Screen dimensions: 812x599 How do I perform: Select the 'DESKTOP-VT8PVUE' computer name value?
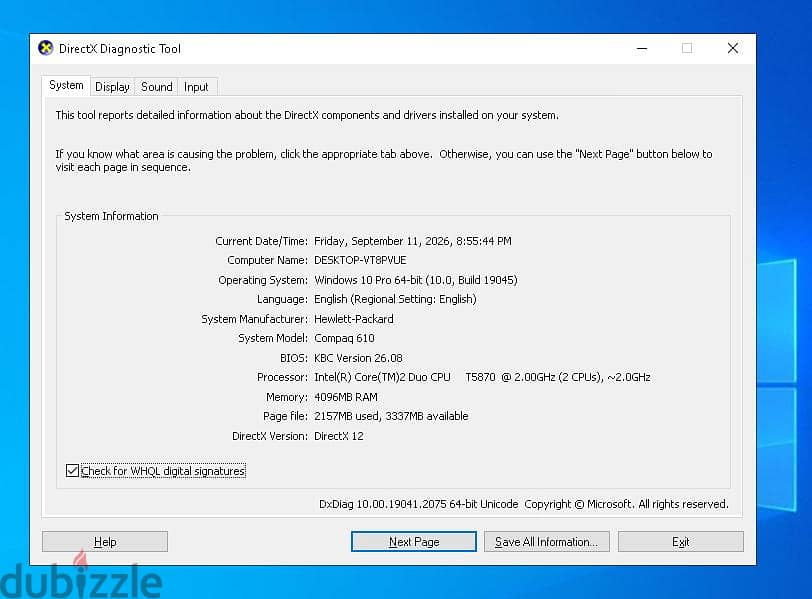point(360,260)
